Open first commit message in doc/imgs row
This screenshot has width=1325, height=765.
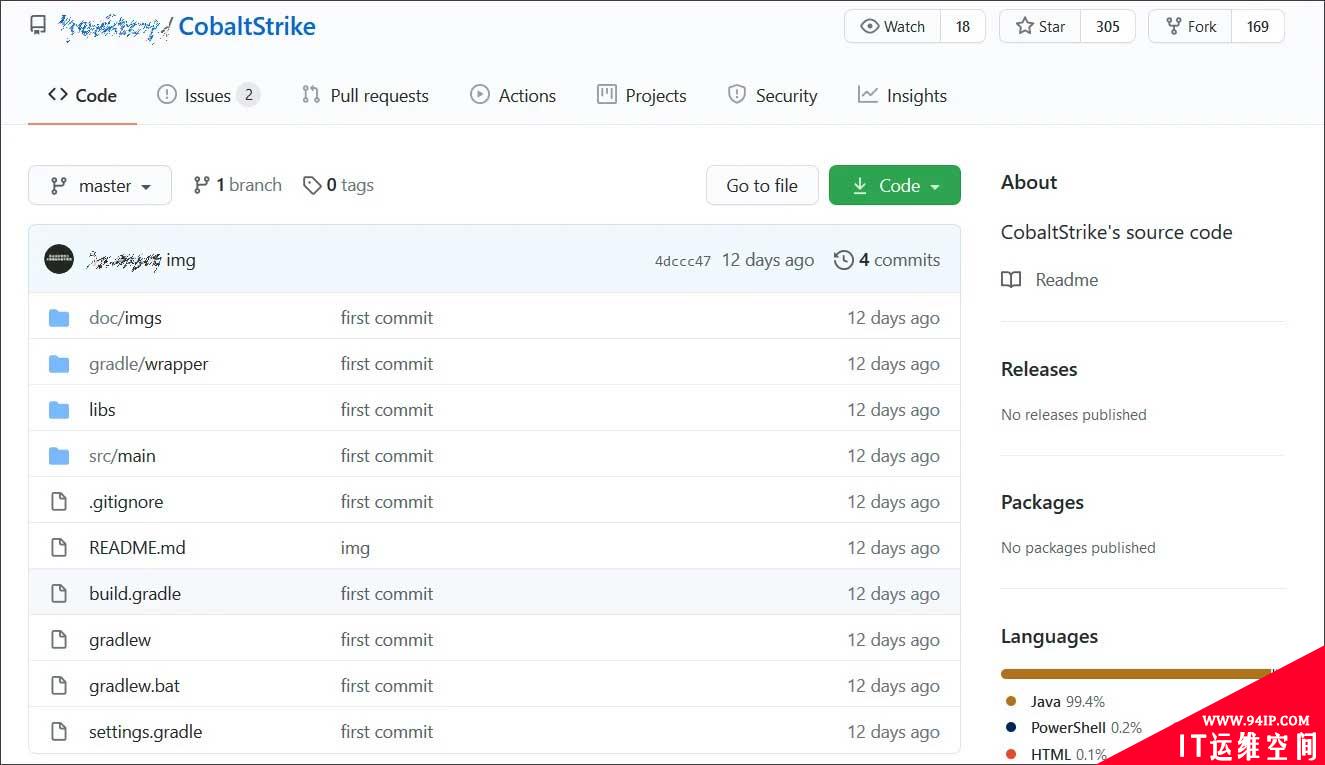pyautogui.click(x=387, y=318)
